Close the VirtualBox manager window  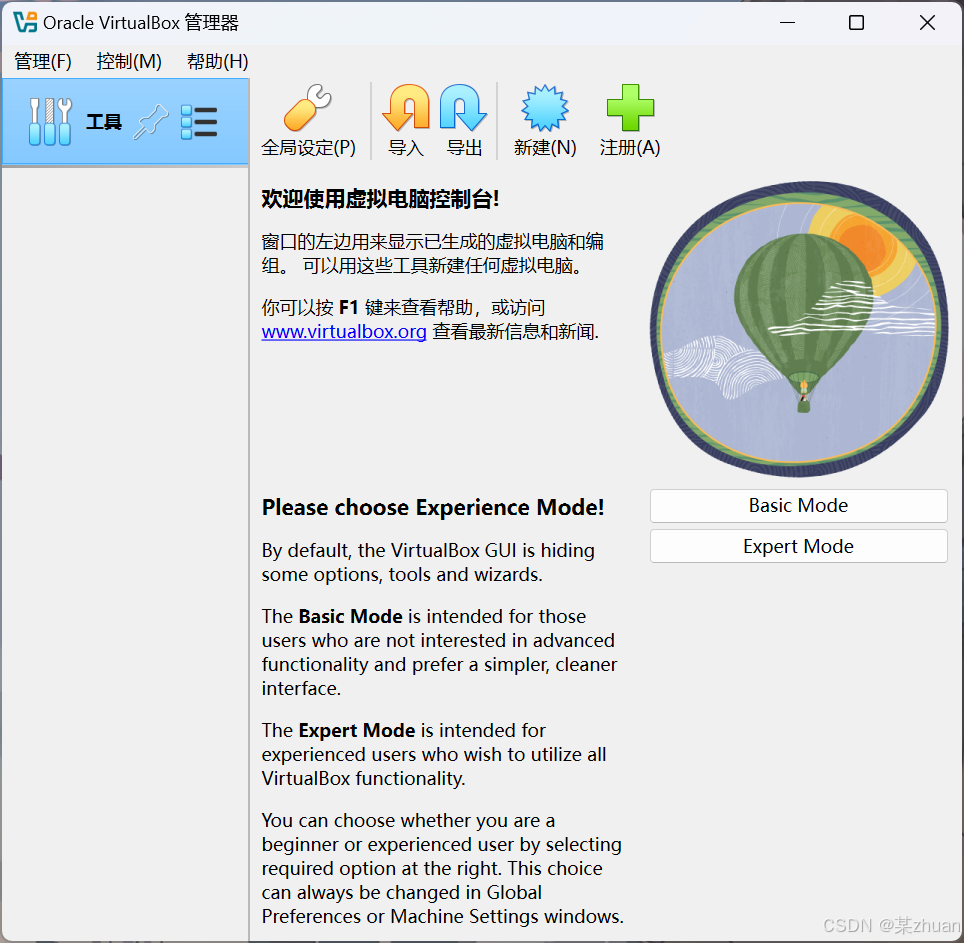point(927,23)
